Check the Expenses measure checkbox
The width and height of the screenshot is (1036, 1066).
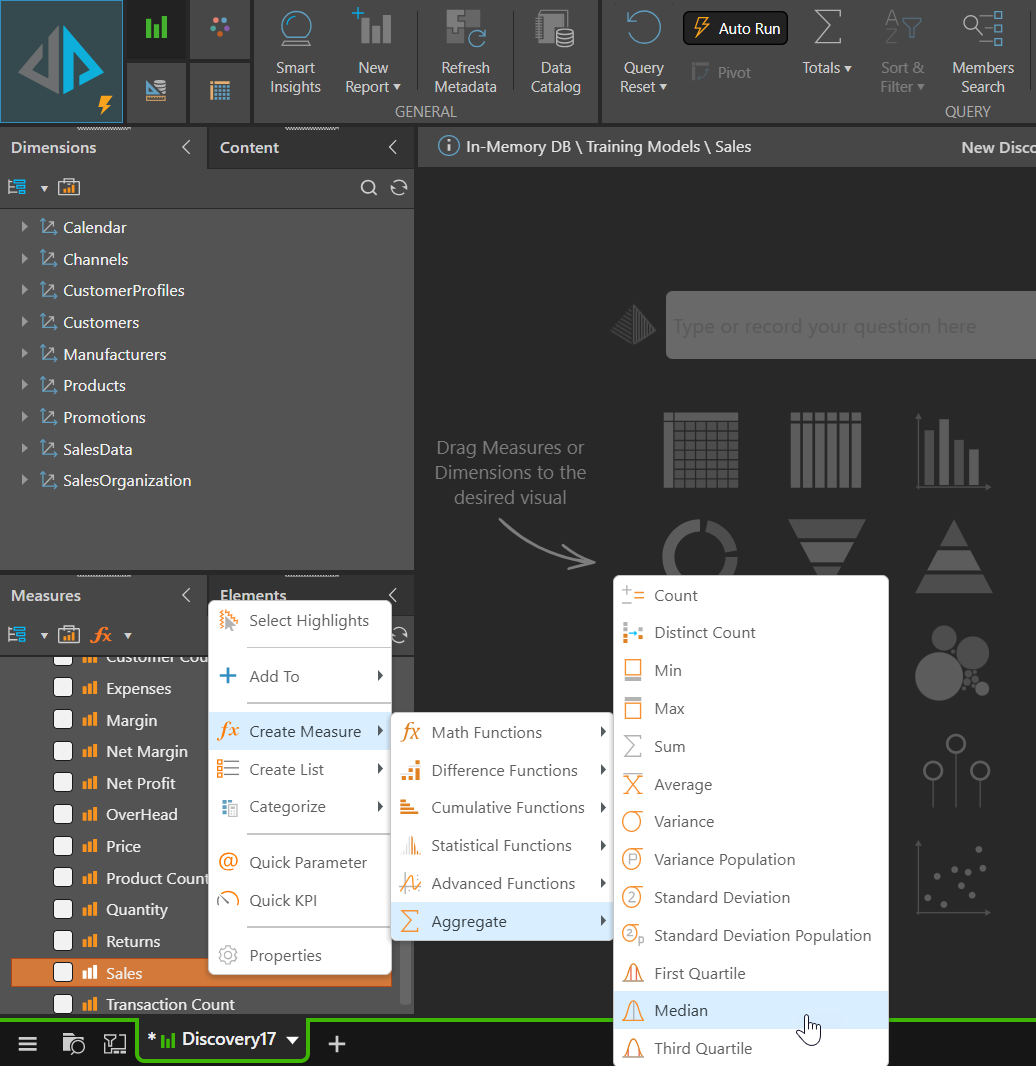[63, 688]
